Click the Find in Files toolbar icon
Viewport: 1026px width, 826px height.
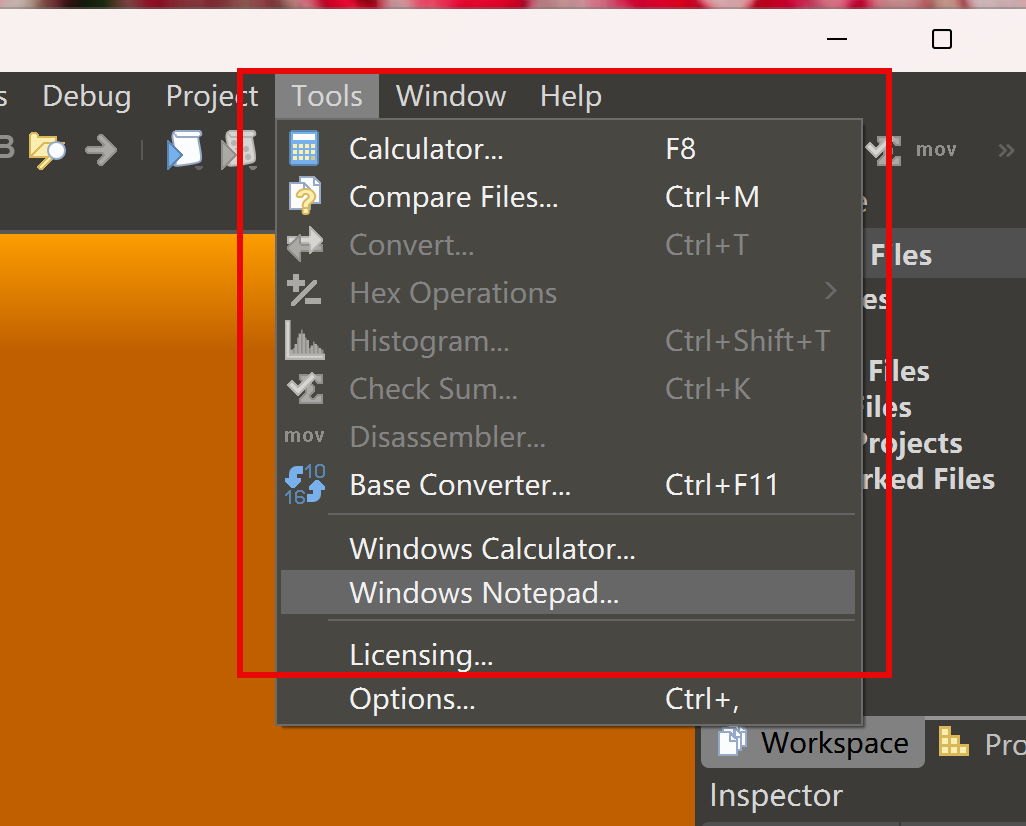[x=47, y=150]
